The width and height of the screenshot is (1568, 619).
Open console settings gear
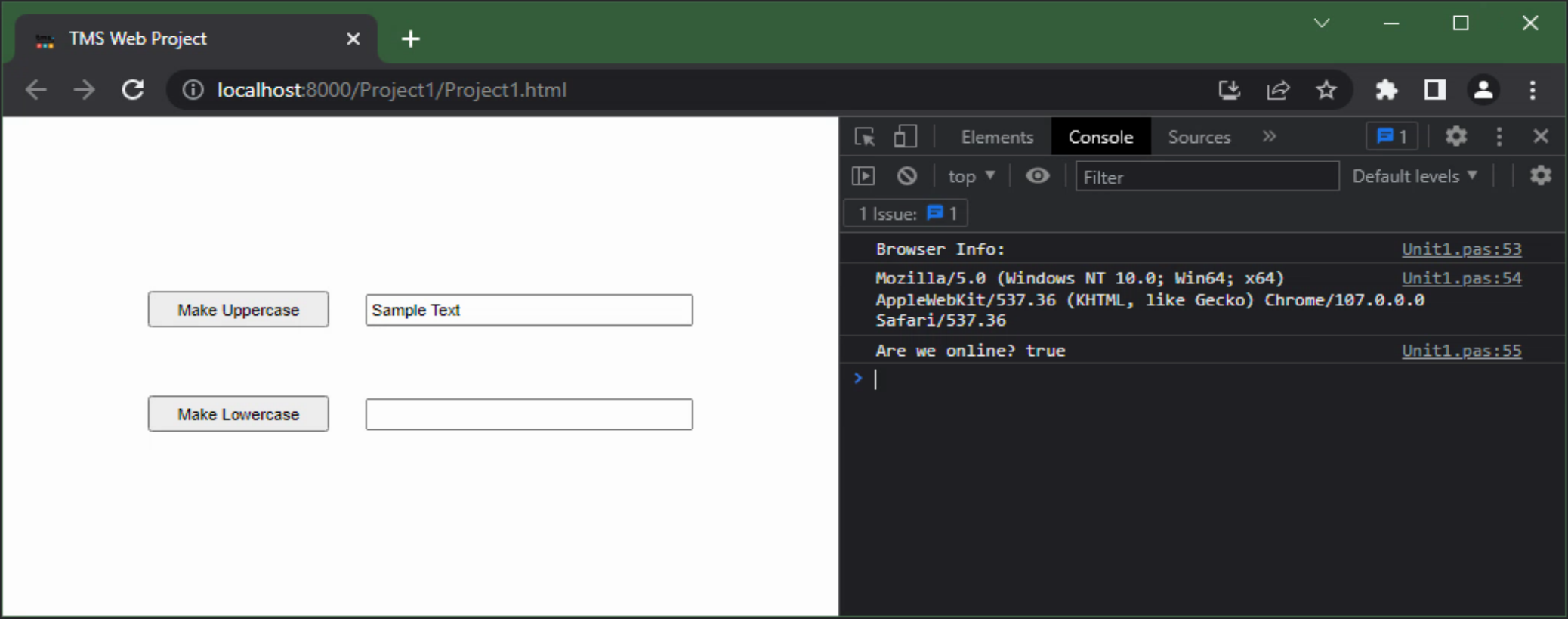click(1541, 175)
